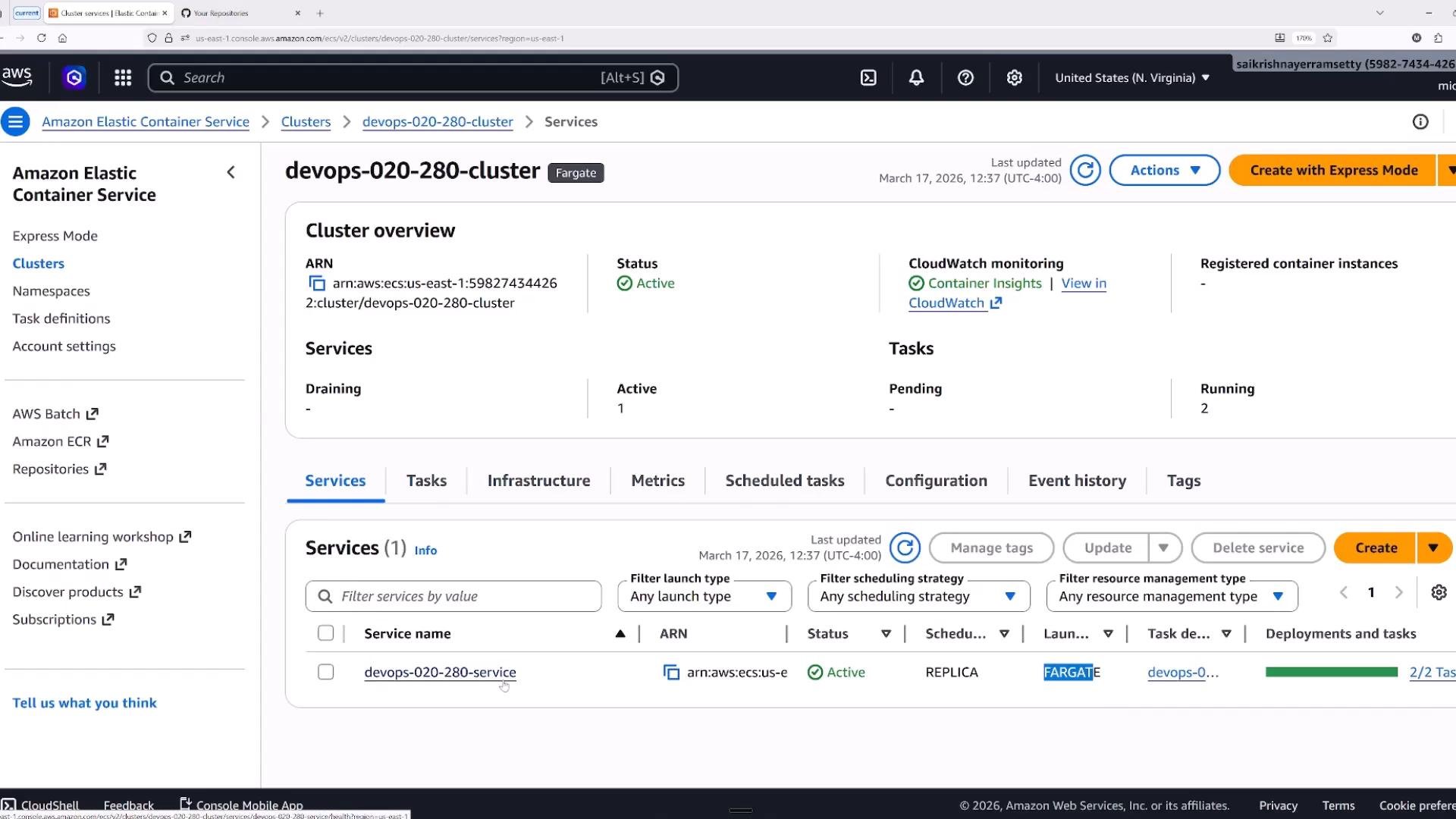Image resolution: width=1456 pixels, height=819 pixels.
Task: Click the AWS logo home icon
Action: click(x=17, y=77)
